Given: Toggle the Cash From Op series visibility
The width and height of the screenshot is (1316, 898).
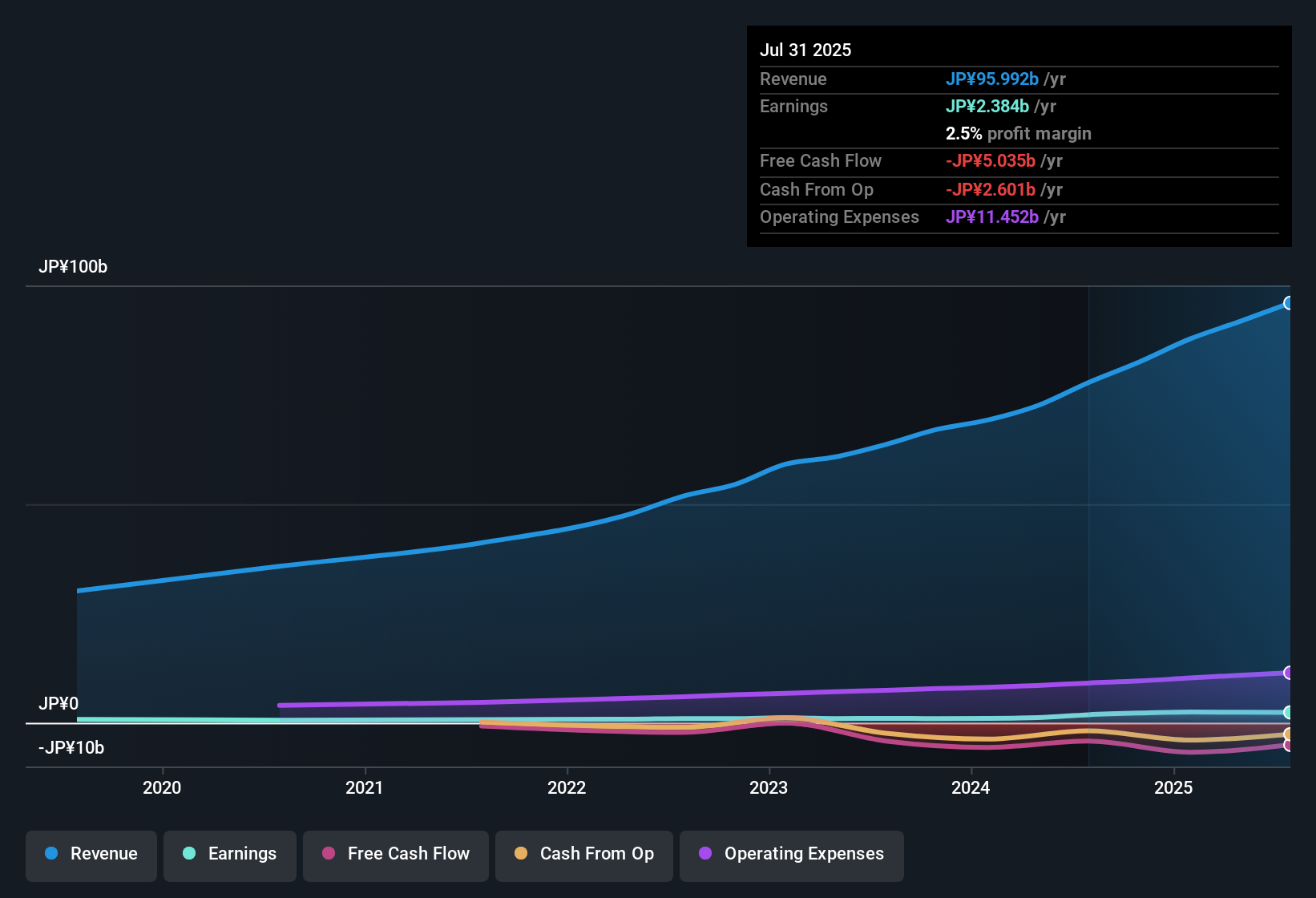Looking at the screenshot, I should click(x=583, y=854).
